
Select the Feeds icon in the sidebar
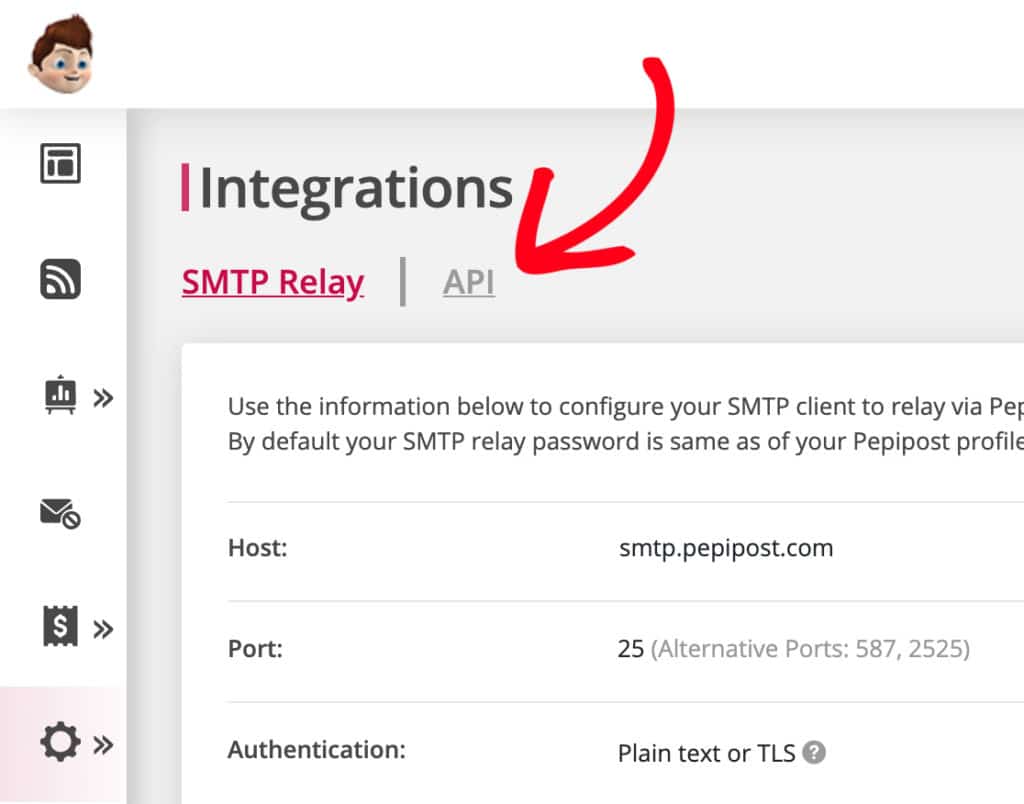[x=60, y=279]
